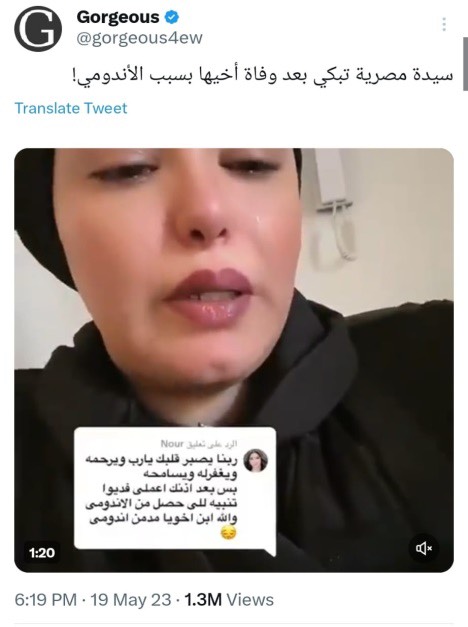Click the 6:19 PM timestamp
The width and height of the screenshot is (468, 627).
pyautogui.click(x=45, y=600)
